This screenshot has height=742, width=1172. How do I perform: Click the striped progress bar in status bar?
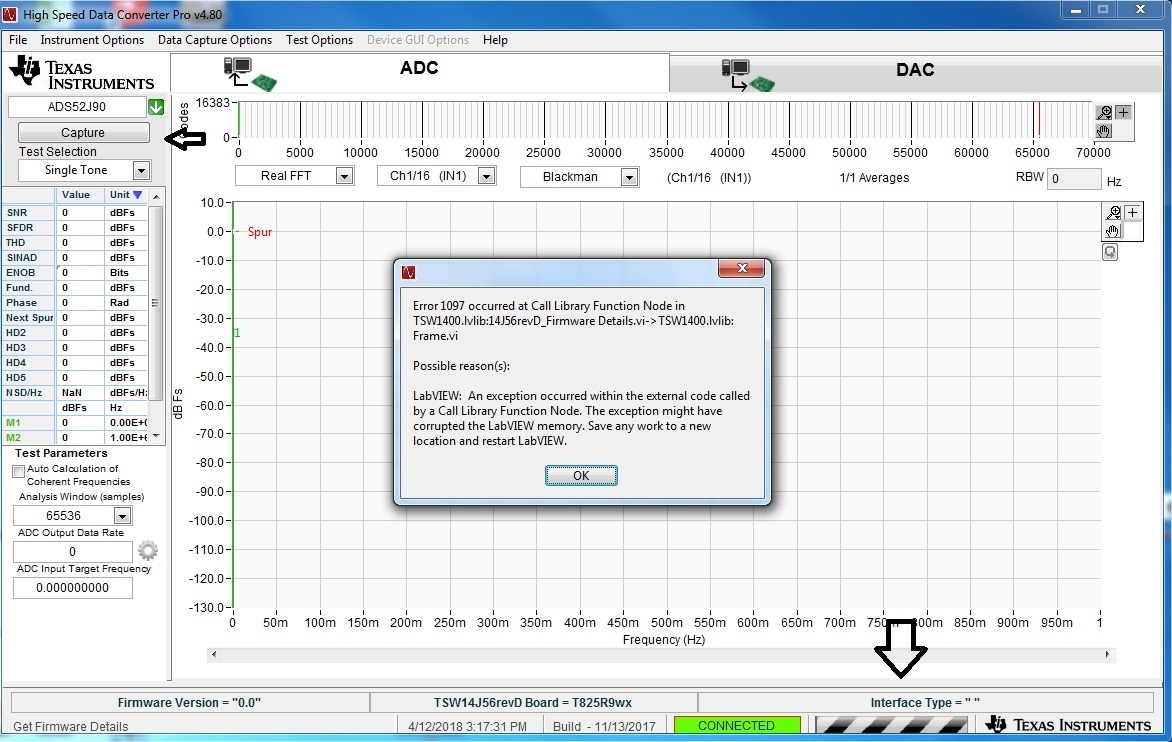click(x=891, y=725)
